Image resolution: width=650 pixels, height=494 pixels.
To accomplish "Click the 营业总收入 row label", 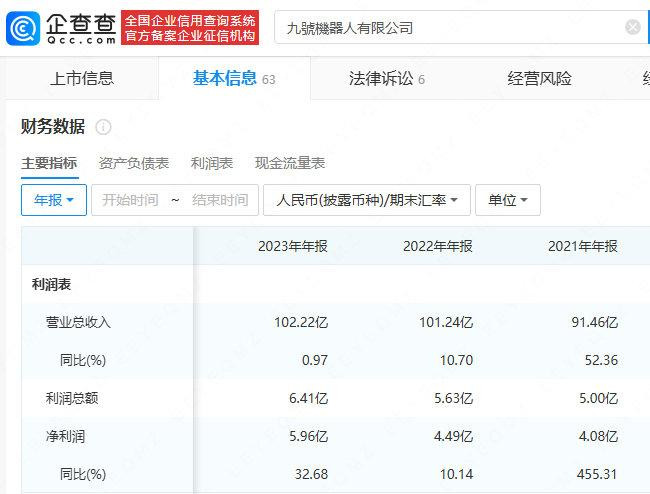I will pos(78,322).
